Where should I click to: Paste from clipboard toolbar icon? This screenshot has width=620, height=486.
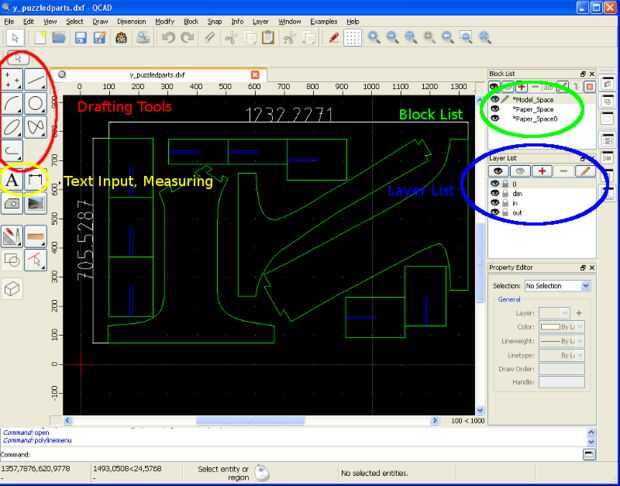[x=268, y=38]
